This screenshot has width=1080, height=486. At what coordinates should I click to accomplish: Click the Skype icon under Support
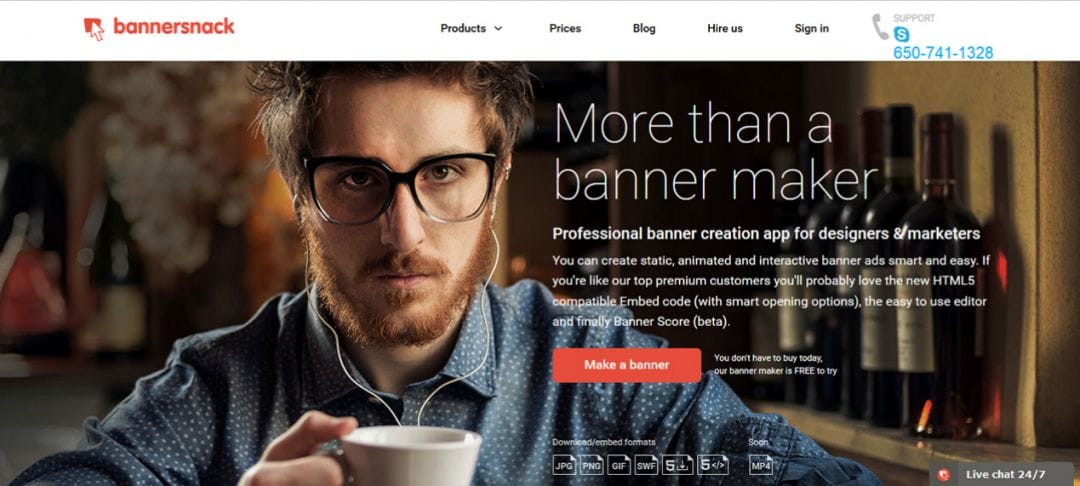tap(901, 34)
